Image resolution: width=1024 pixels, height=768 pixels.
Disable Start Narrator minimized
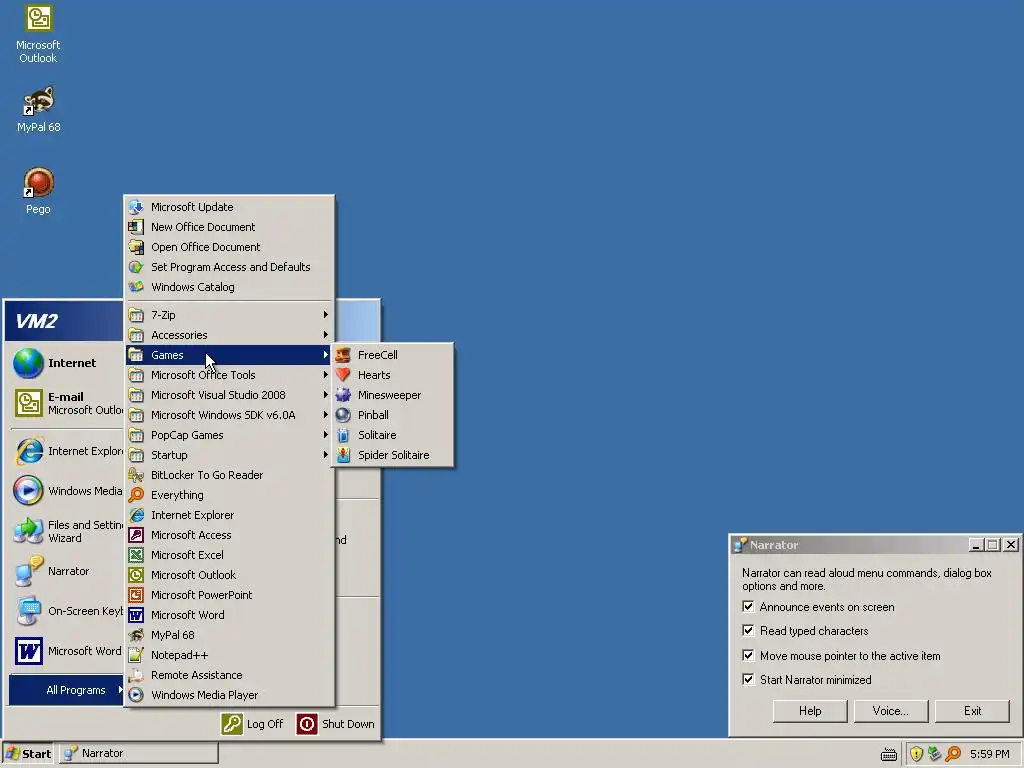748,680
